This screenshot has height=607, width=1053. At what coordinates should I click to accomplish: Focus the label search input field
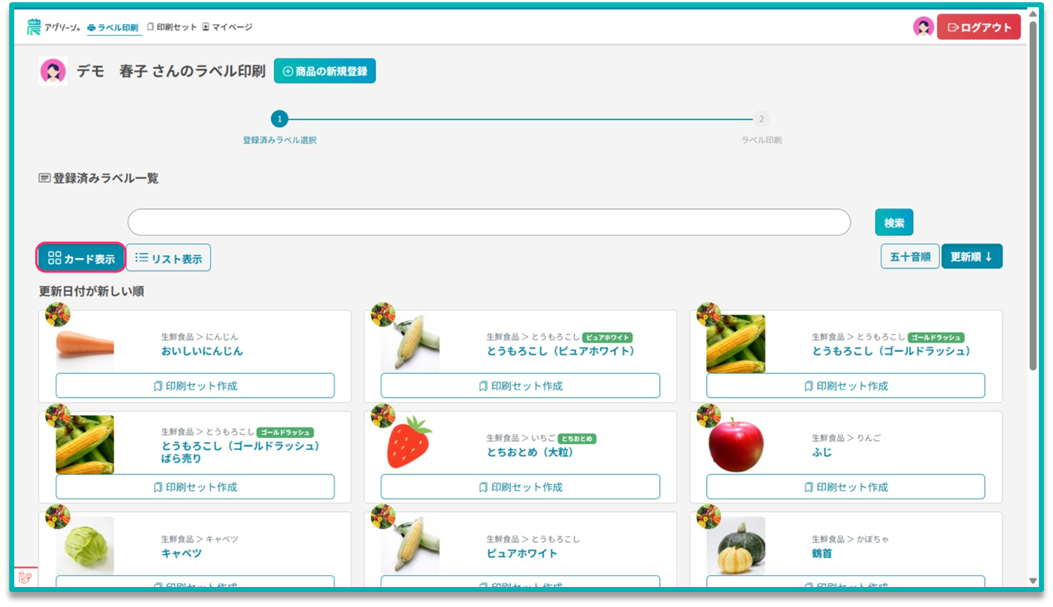(x=488, y=222)
